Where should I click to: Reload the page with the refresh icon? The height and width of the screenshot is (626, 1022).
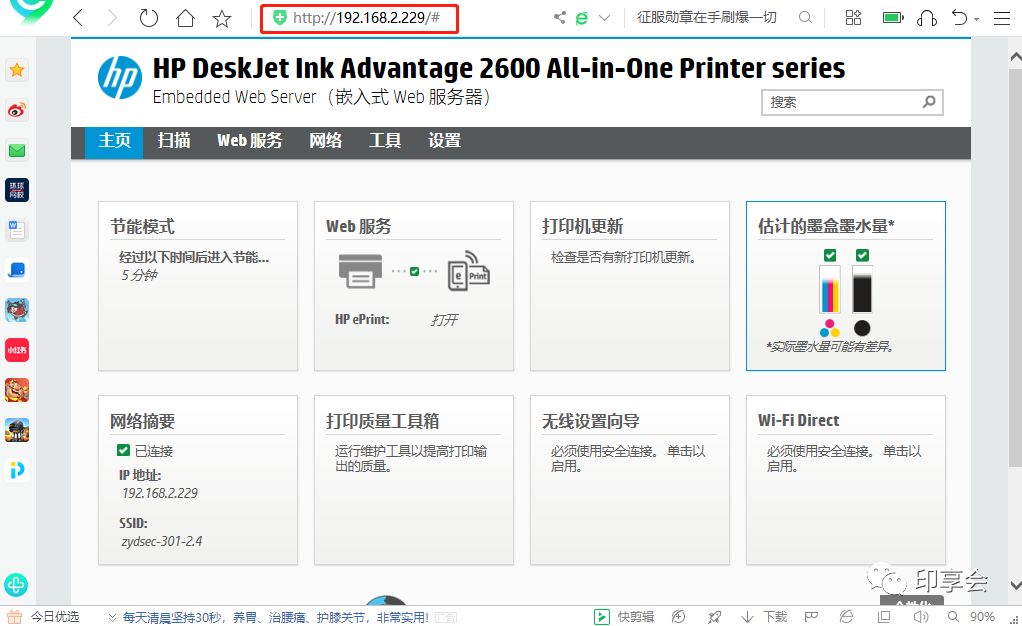(x=149, y=18)
